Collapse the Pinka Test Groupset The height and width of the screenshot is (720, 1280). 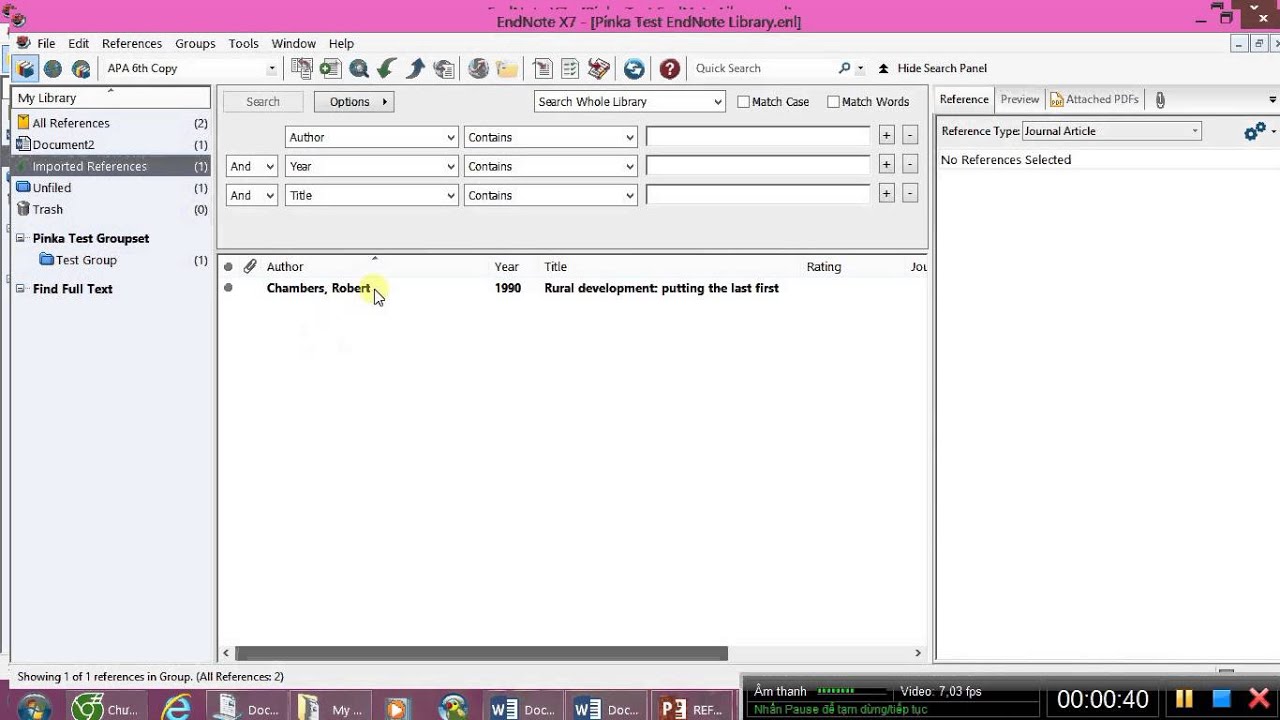click(21, 238)
